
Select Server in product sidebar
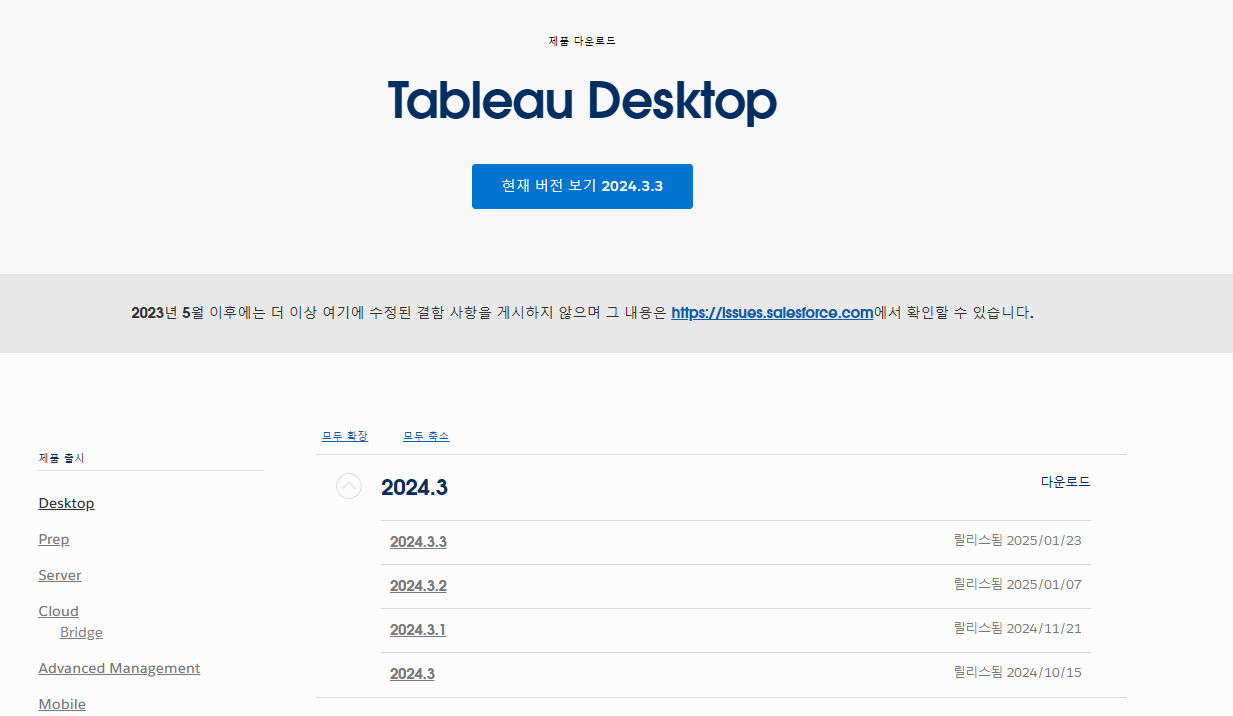coord(60,575)
